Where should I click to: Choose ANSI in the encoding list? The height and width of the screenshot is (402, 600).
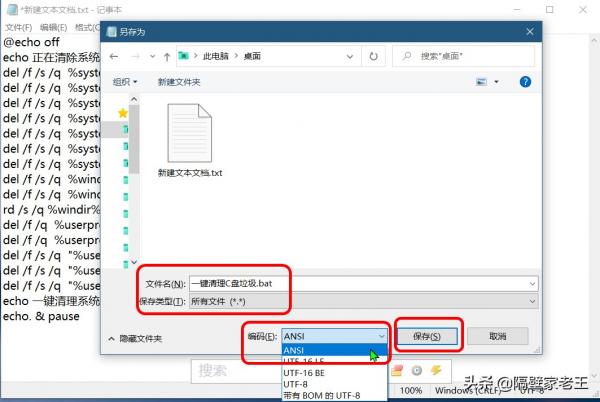click(x=334, y=350)
